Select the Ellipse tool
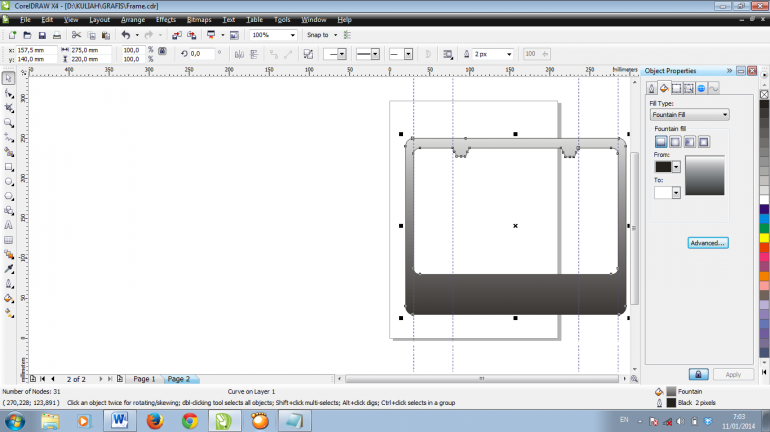This screenshot has height=432, width=770. tap(8, 182)
